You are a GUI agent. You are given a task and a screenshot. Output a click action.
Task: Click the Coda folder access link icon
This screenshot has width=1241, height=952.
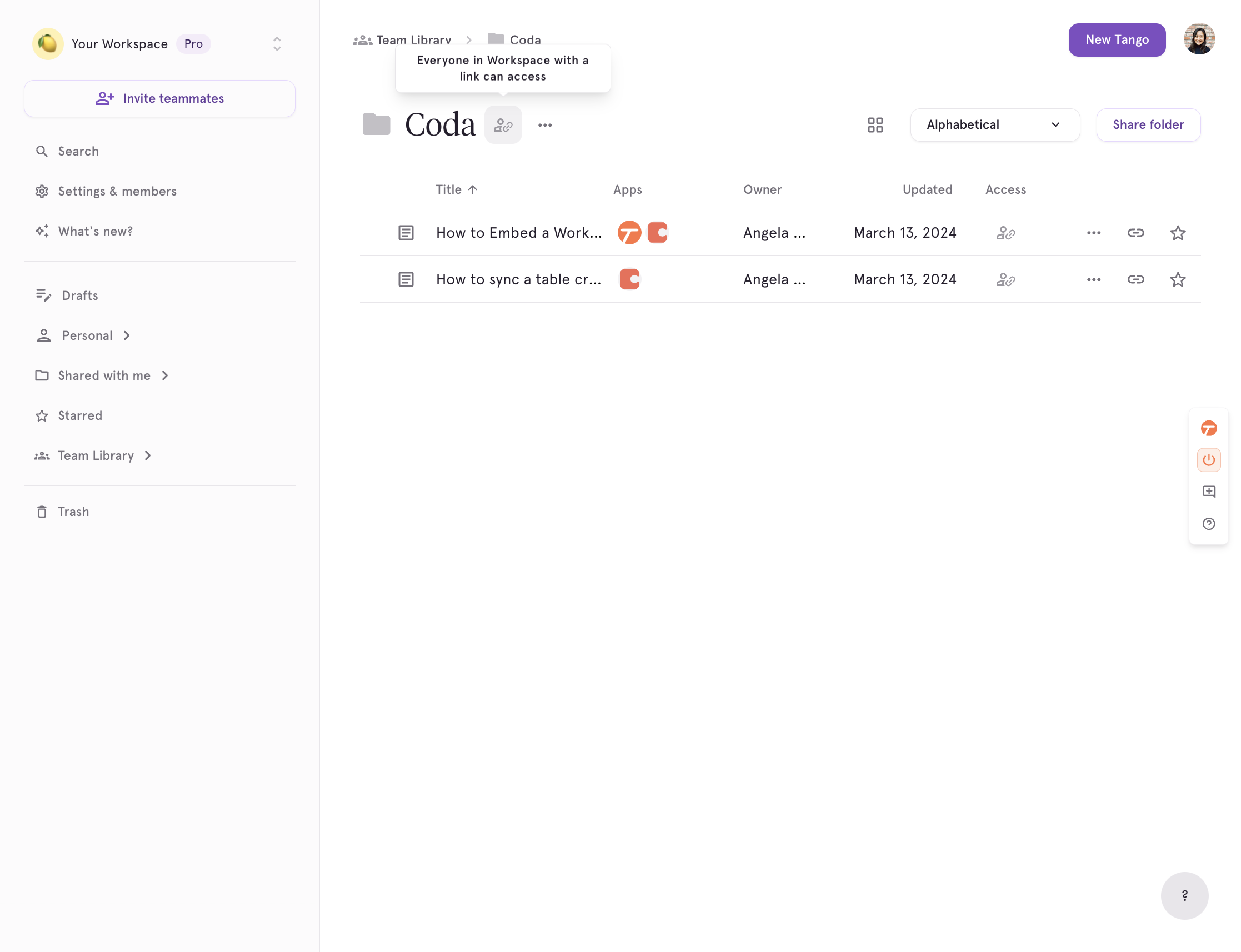503,124
